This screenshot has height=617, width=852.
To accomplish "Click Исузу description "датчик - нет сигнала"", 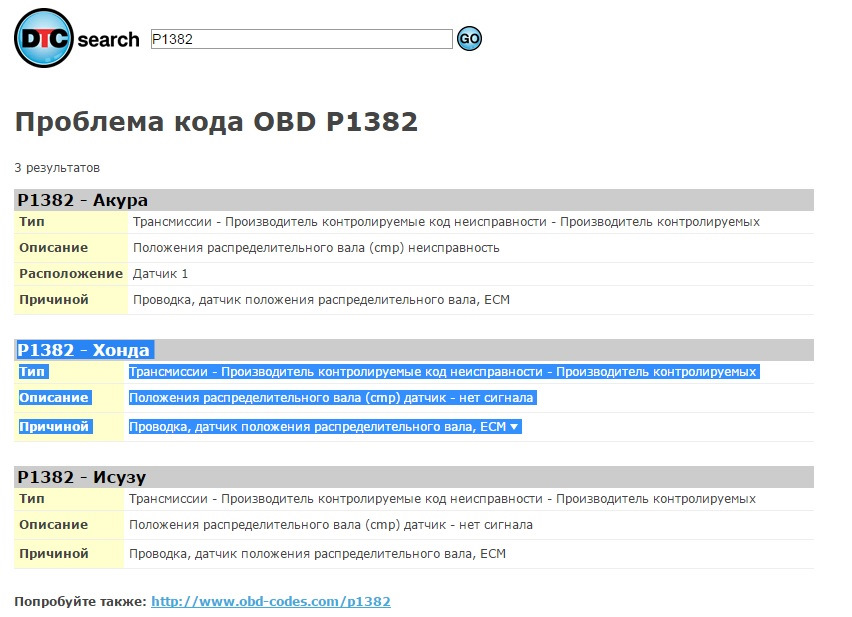I will [331, 525].
